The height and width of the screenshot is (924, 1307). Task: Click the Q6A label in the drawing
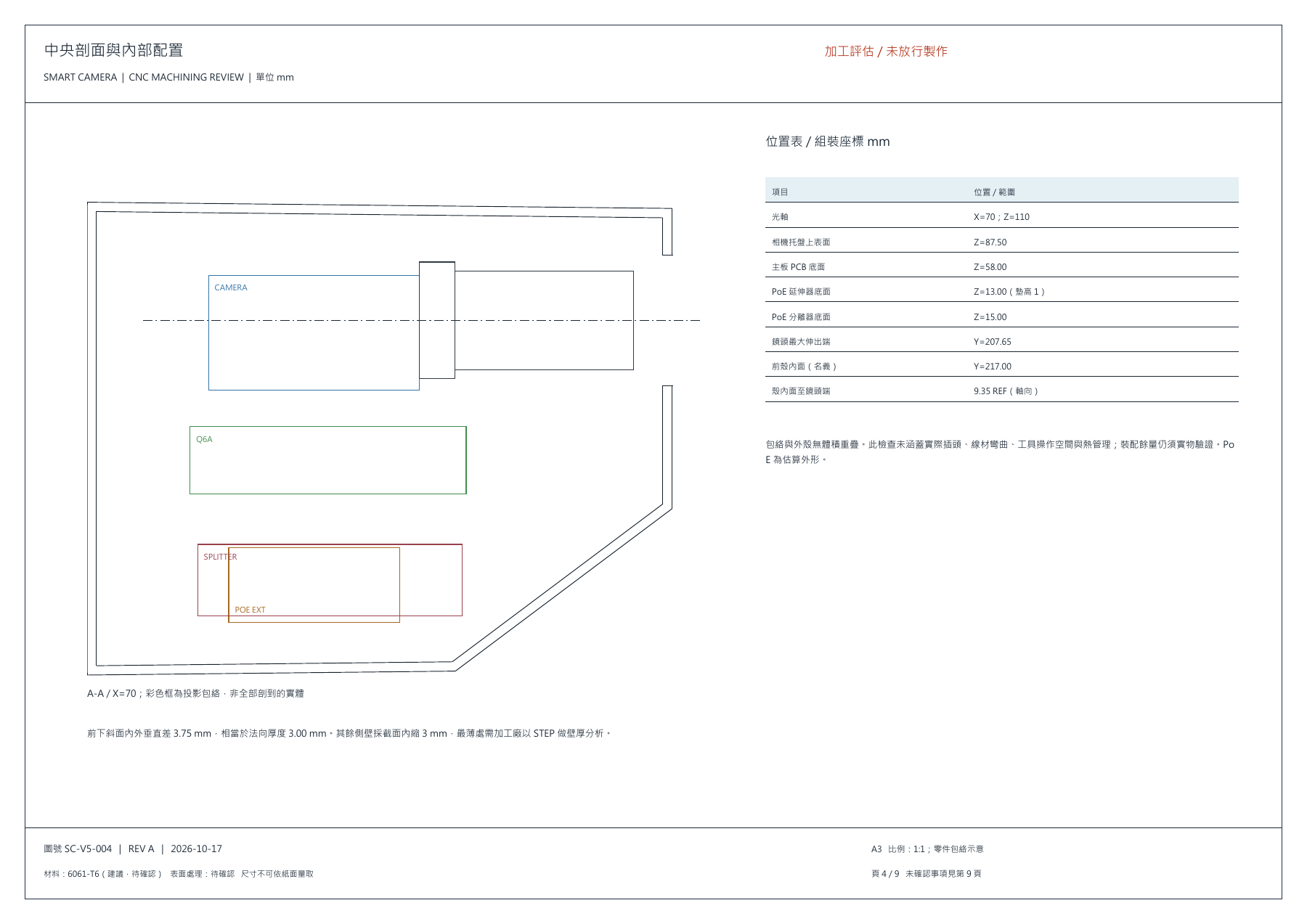tap(204, 439)
